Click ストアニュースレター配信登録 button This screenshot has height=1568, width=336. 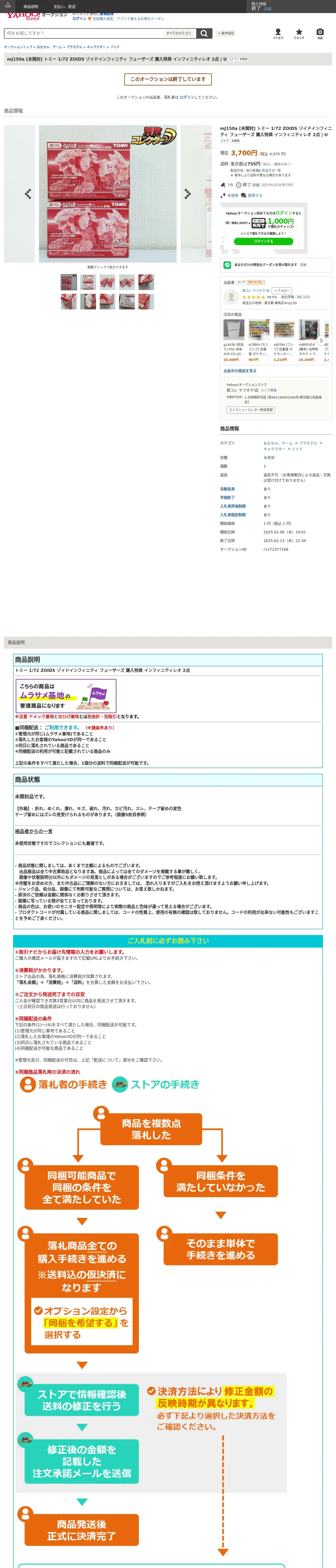click(251, 410)
